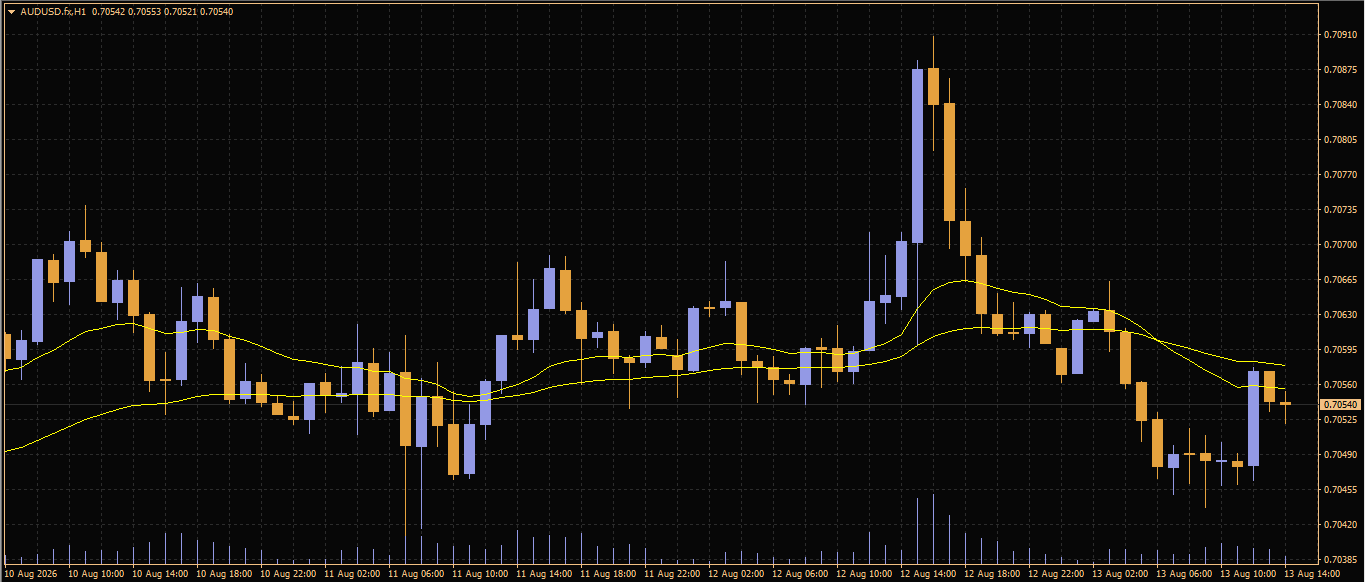Screen dimensions: 1366x582
Task: Click the 10 Aug 22:00 time label
Action: tap(288, 575)
